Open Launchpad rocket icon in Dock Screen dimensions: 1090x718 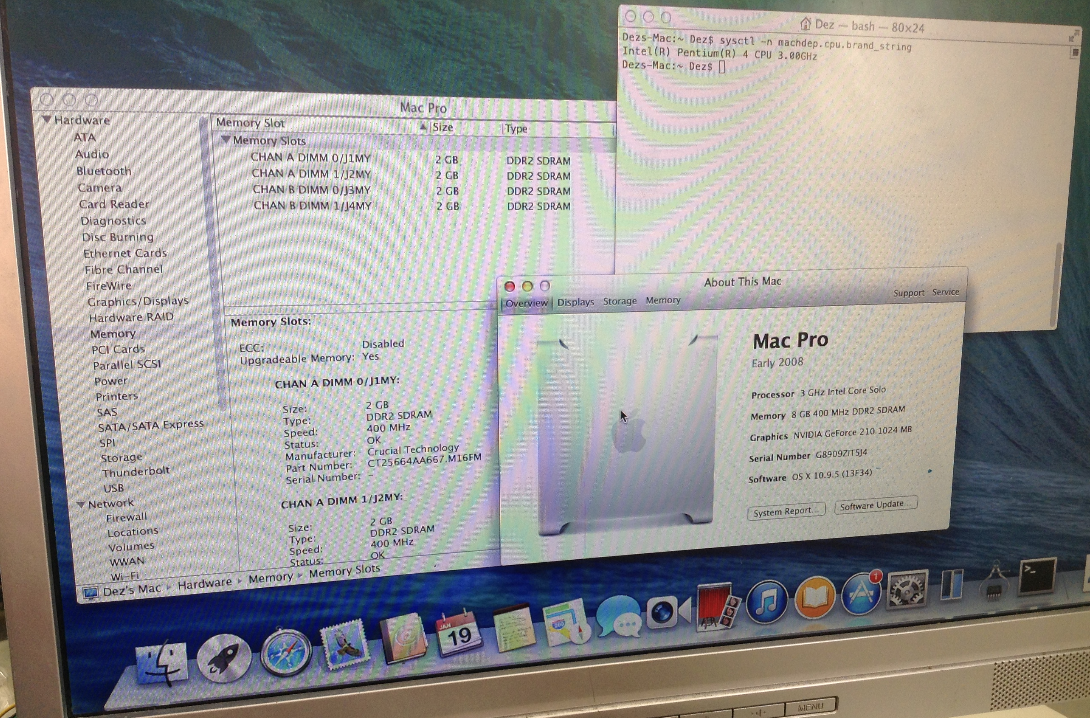[224, 657]
